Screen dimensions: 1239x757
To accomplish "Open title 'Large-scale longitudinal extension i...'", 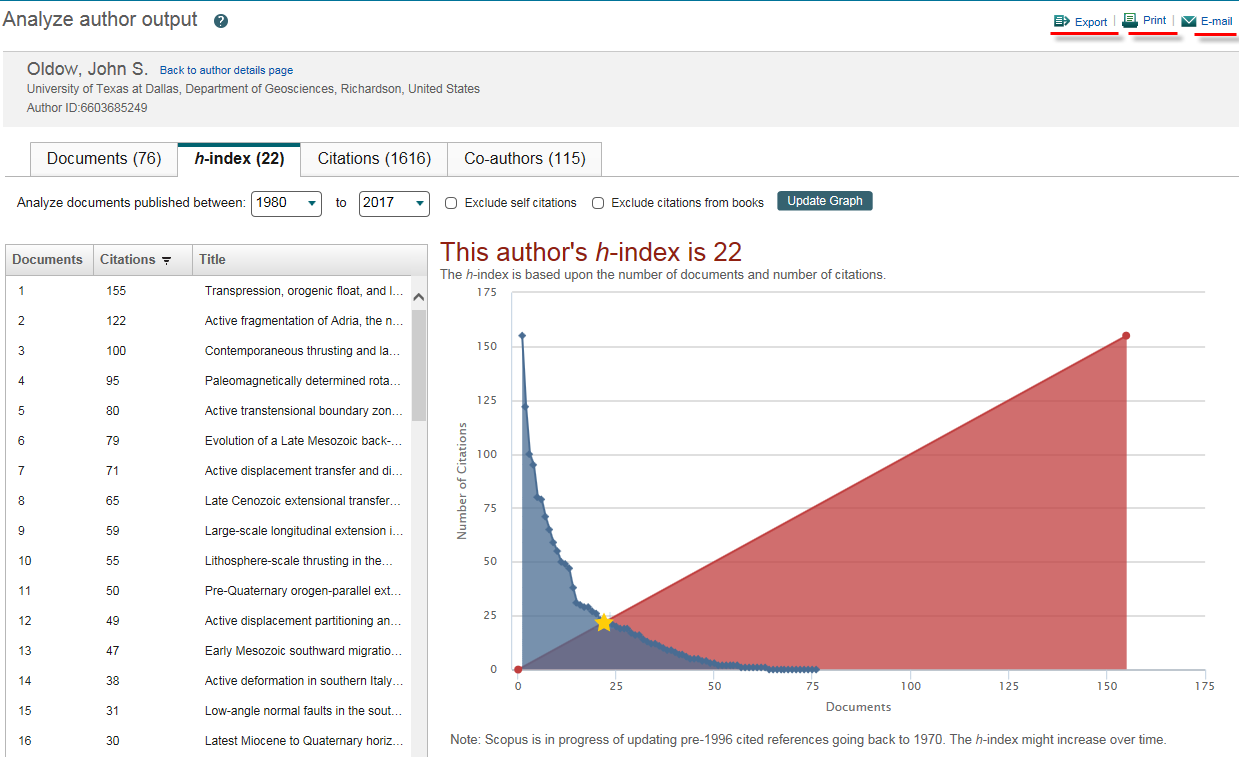I will click(x=304, y=531).
